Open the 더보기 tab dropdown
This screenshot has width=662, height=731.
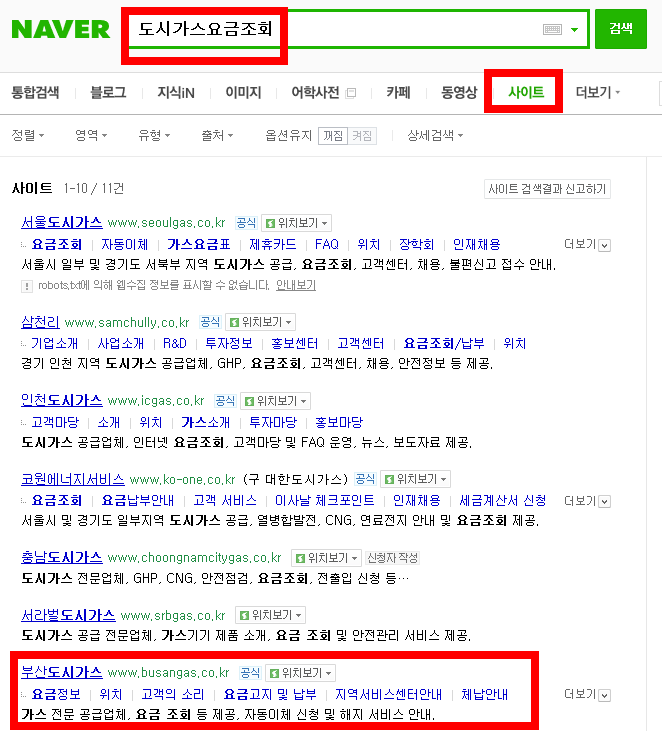[598, 92]
